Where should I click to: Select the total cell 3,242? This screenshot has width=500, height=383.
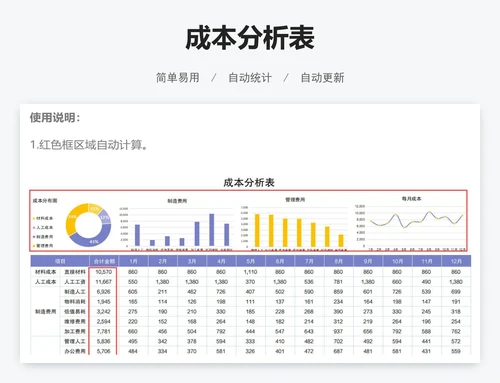(x=103, y=312)
